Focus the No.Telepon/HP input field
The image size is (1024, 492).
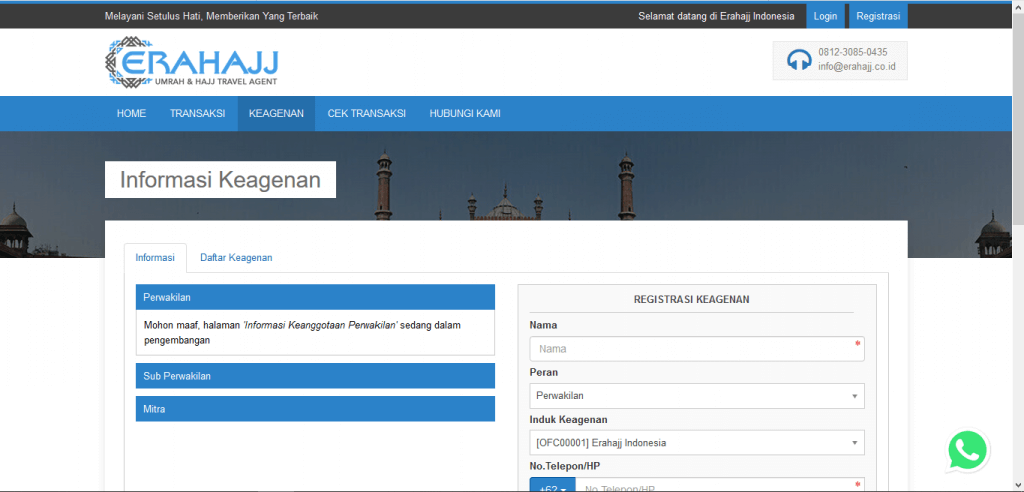click(x=718, y=486)
